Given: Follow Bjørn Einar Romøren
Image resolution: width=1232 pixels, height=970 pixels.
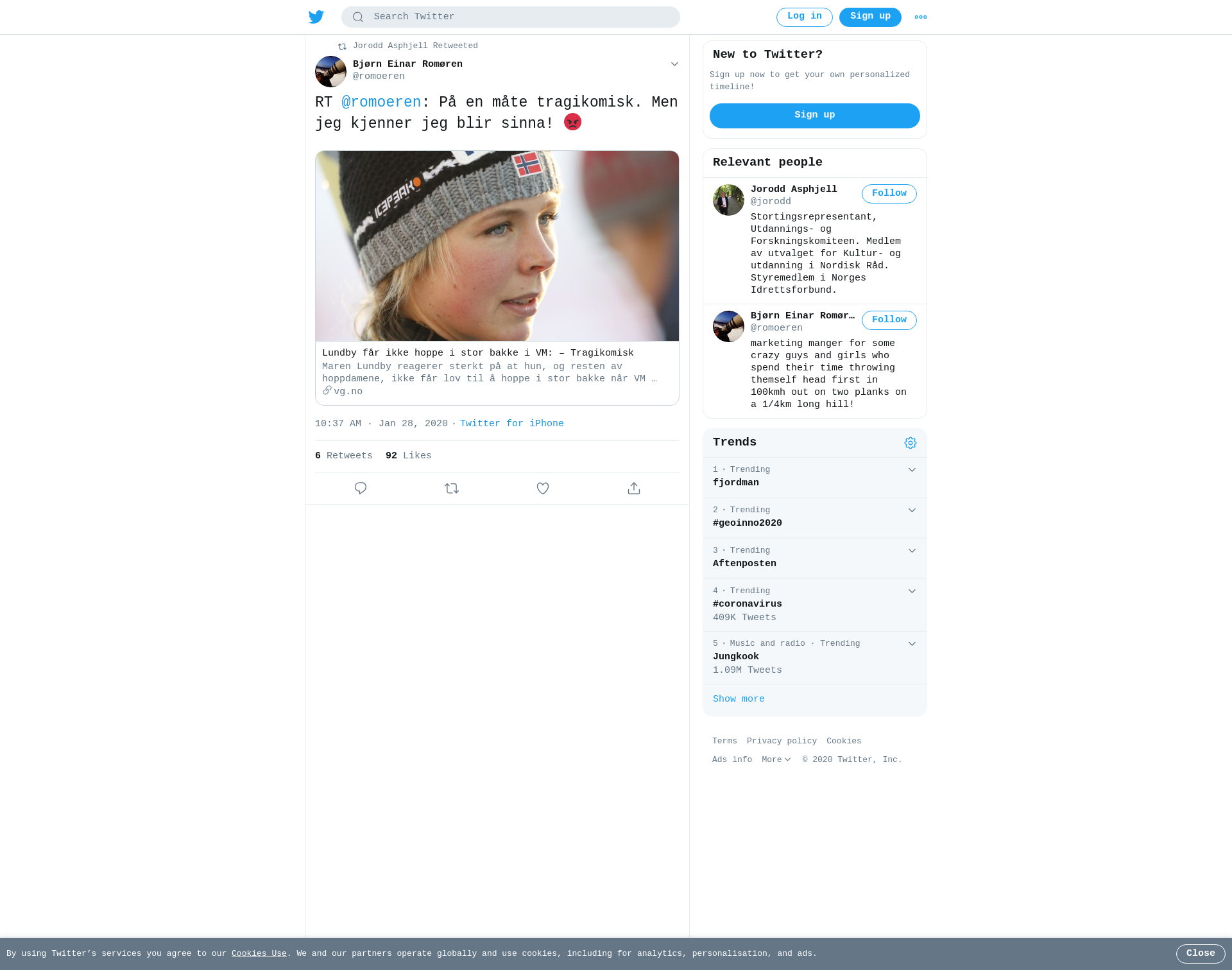Looking at the screenshot, I should (x=889, y=320).
